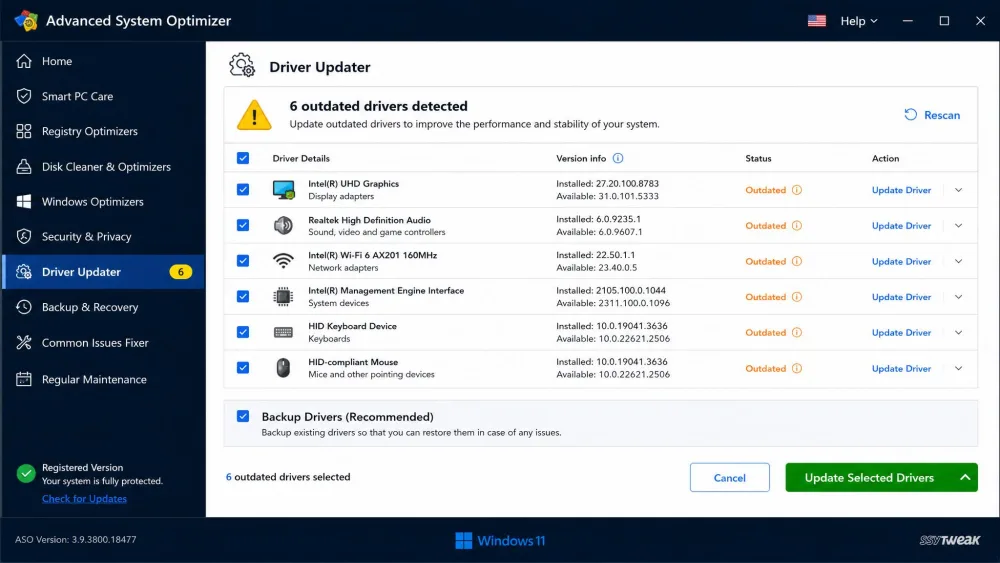Click the Realtek audio speaker icon
1000x563 pixels.
click(283, 225)
